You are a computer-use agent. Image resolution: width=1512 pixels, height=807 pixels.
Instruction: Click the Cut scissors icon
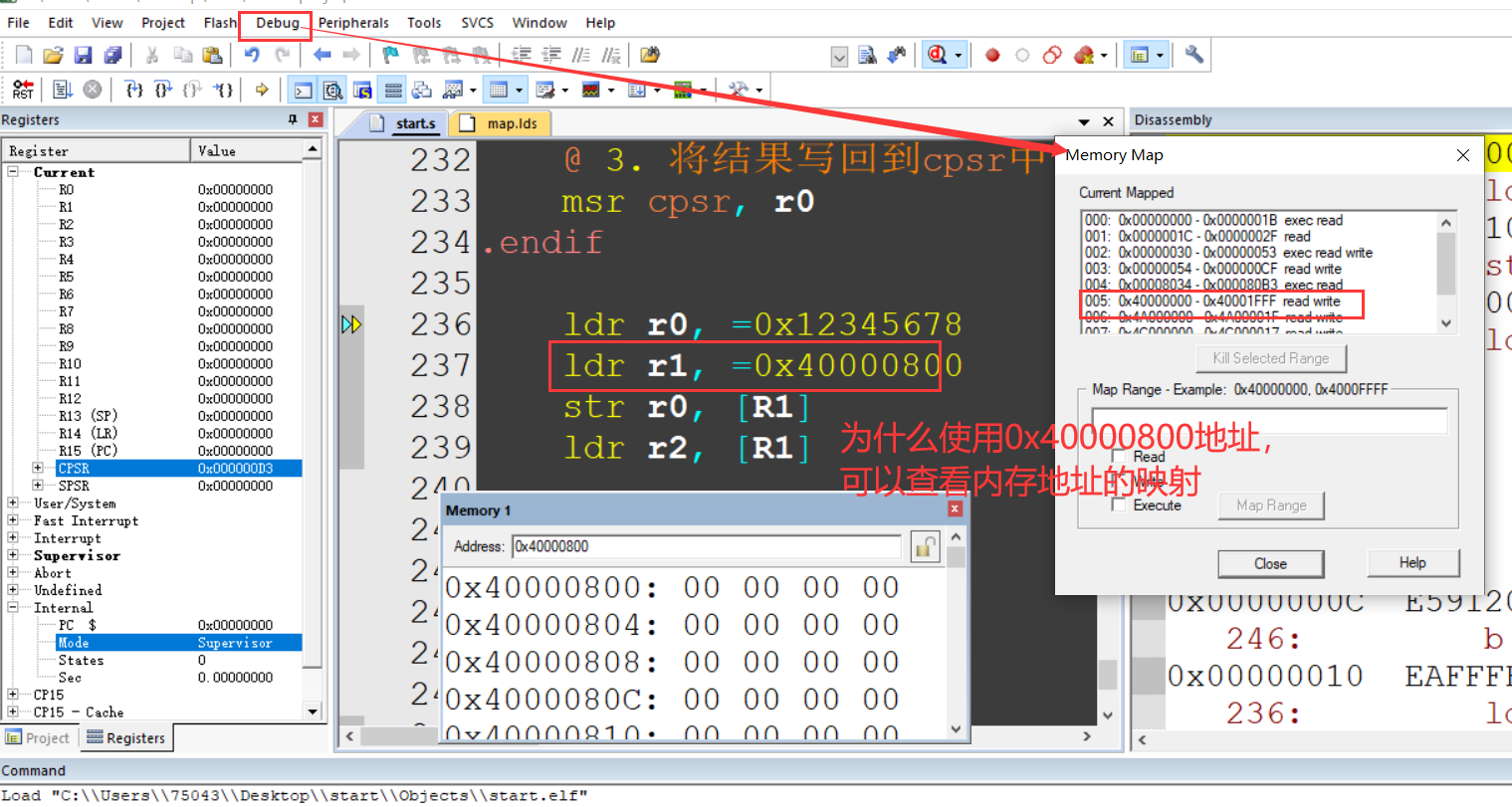152,56
